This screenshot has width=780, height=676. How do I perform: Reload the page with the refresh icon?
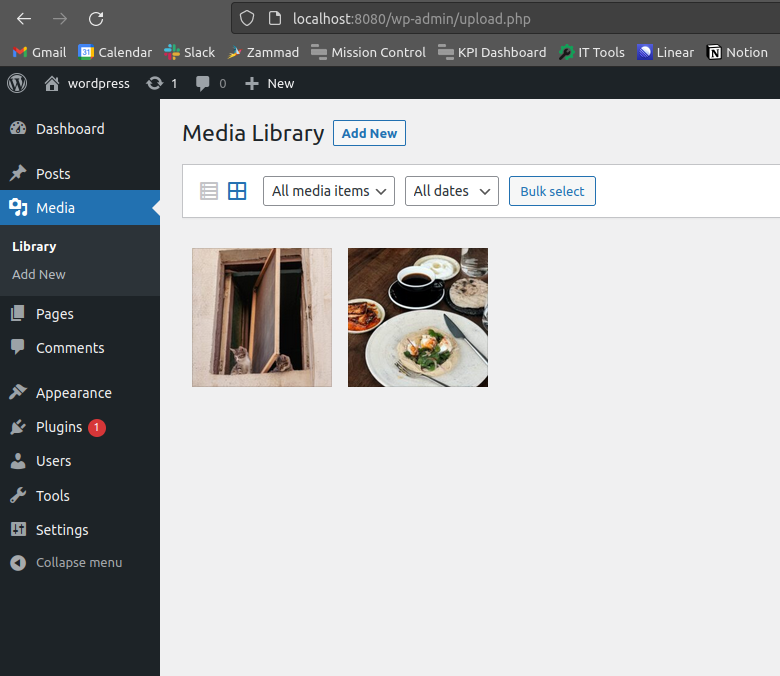[96, 19]
